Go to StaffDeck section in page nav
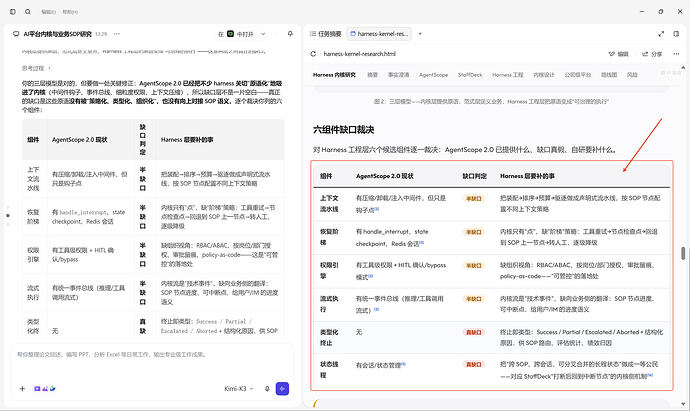Screen dimensions: 690x411 tap(470, 75)
